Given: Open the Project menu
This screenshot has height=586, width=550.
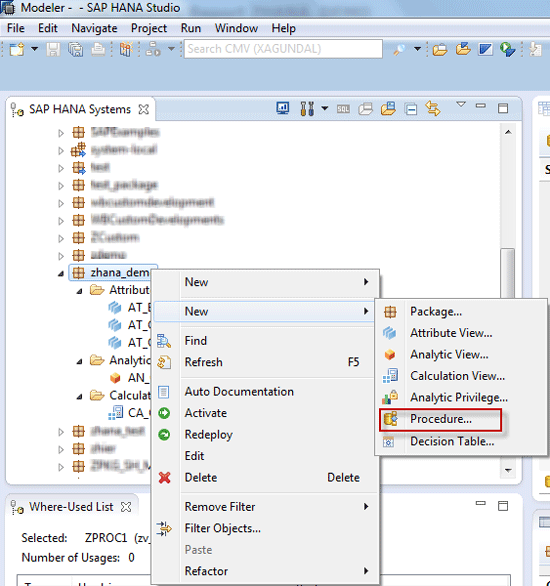Looking at the screenshot, I should [x=149, y=28].
